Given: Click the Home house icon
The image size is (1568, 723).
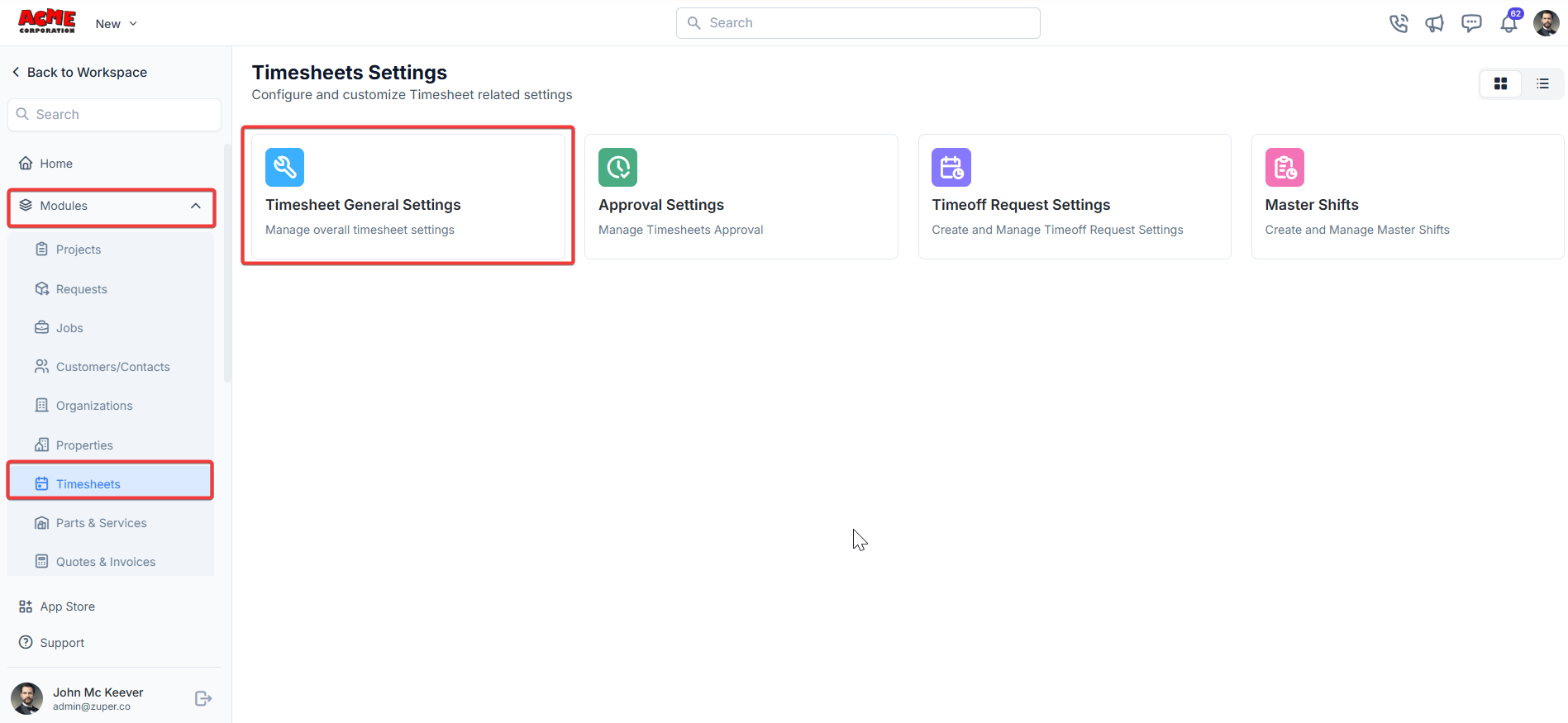Looking at the screenshot, I should pos(26,164).
